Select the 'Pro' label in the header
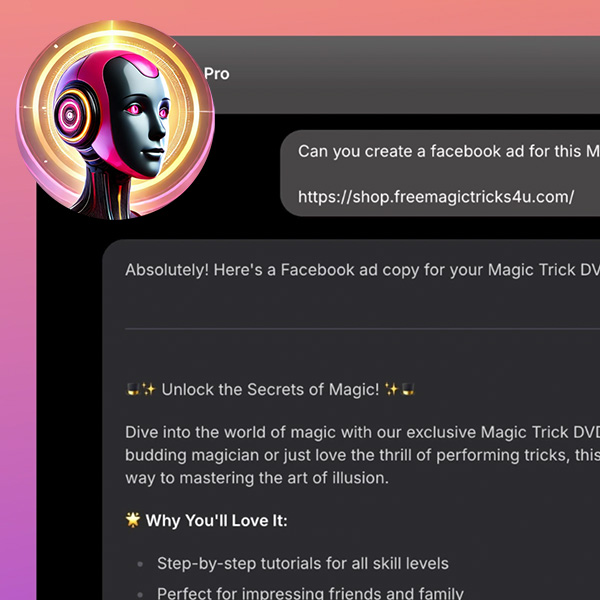 click(x=217, y=74)
